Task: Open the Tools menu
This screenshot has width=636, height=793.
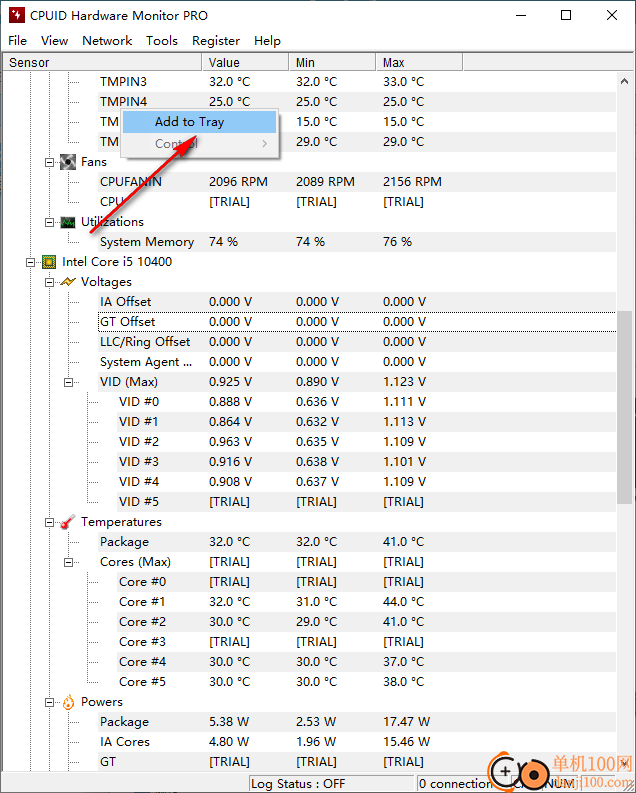Action: [162, 40]
